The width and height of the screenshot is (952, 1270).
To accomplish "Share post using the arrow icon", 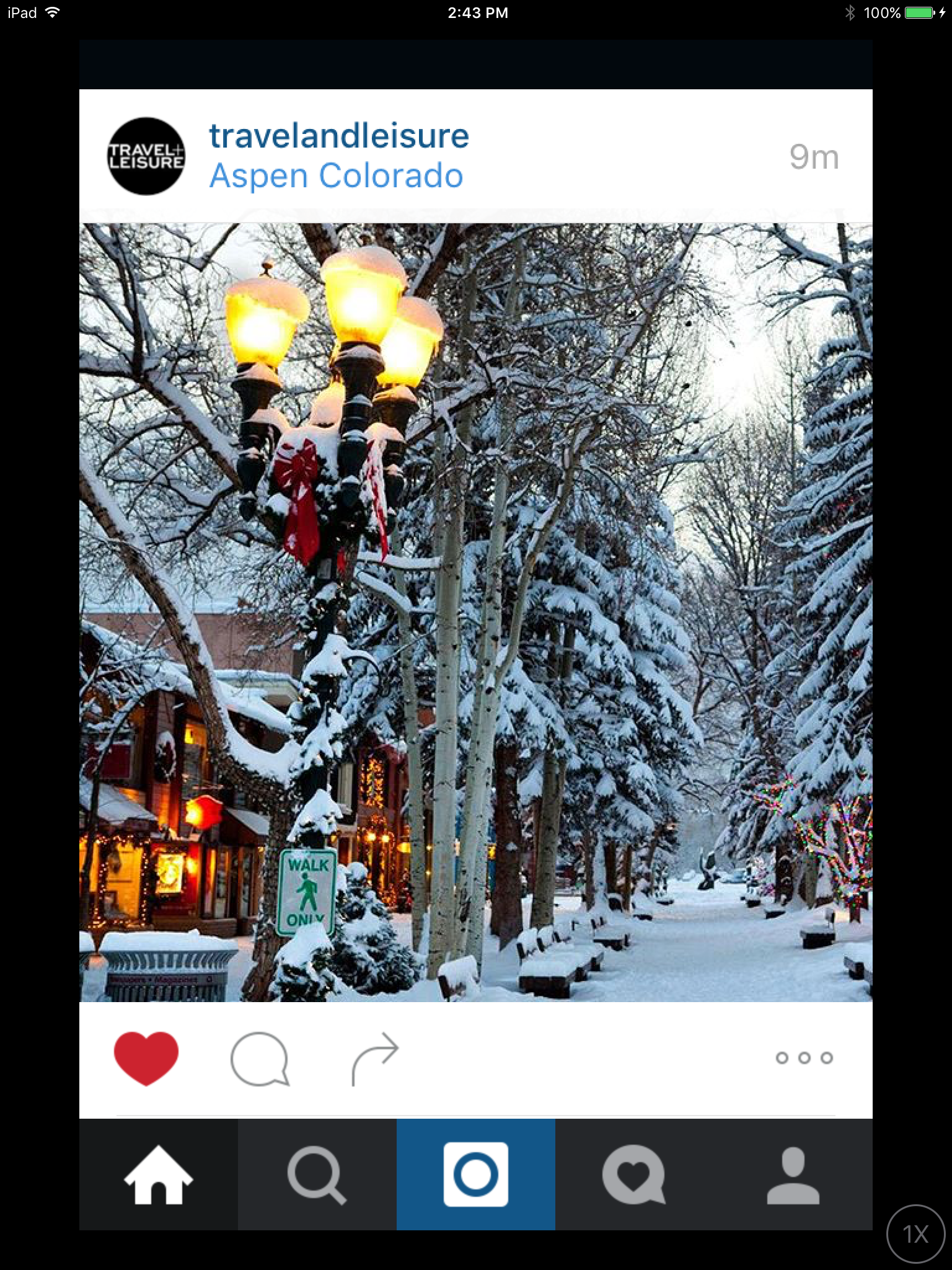I will [x=375, y=1059].
